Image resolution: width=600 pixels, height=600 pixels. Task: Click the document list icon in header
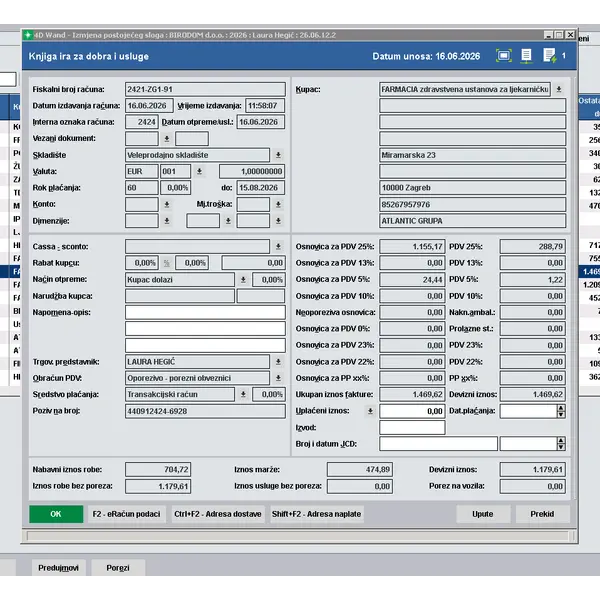527,56
